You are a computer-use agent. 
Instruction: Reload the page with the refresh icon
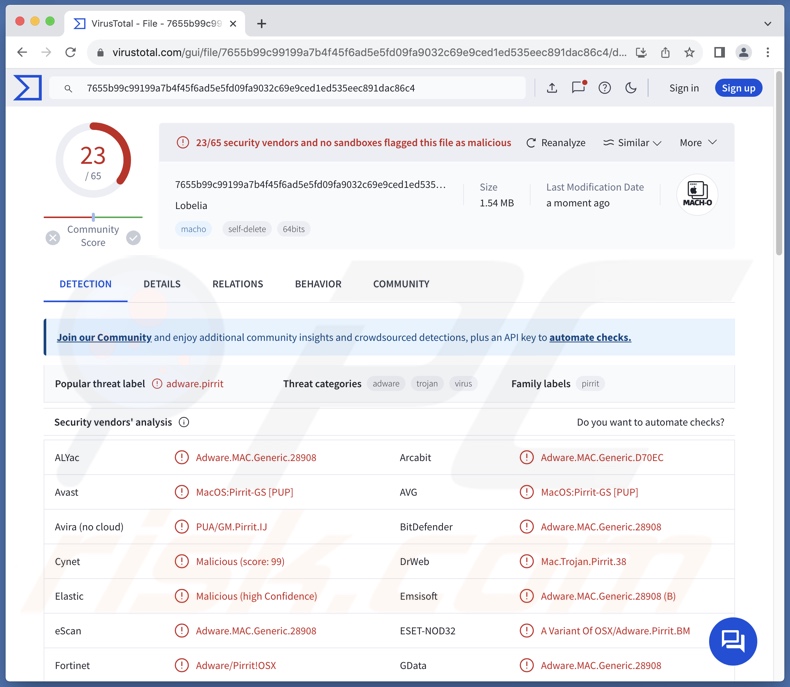71,52
